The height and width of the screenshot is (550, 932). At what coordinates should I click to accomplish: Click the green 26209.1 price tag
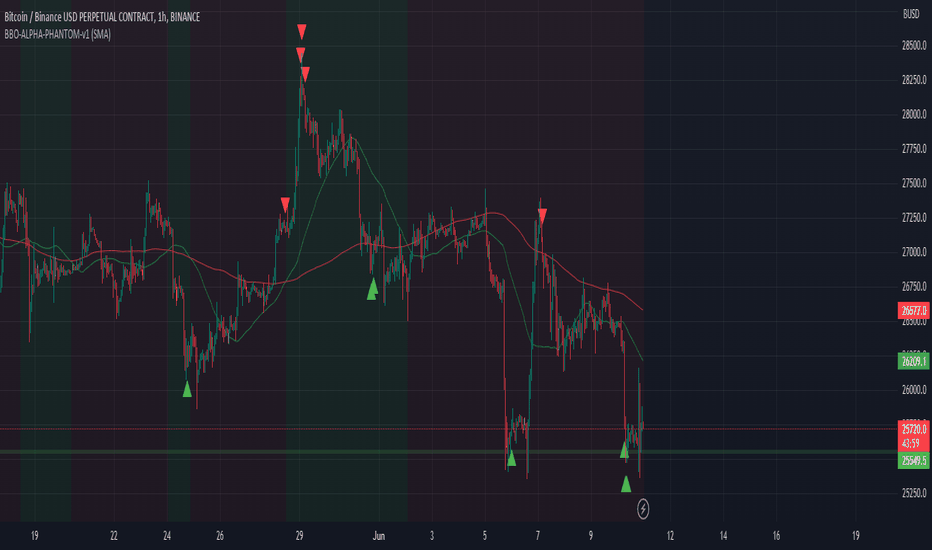(914, 361)
